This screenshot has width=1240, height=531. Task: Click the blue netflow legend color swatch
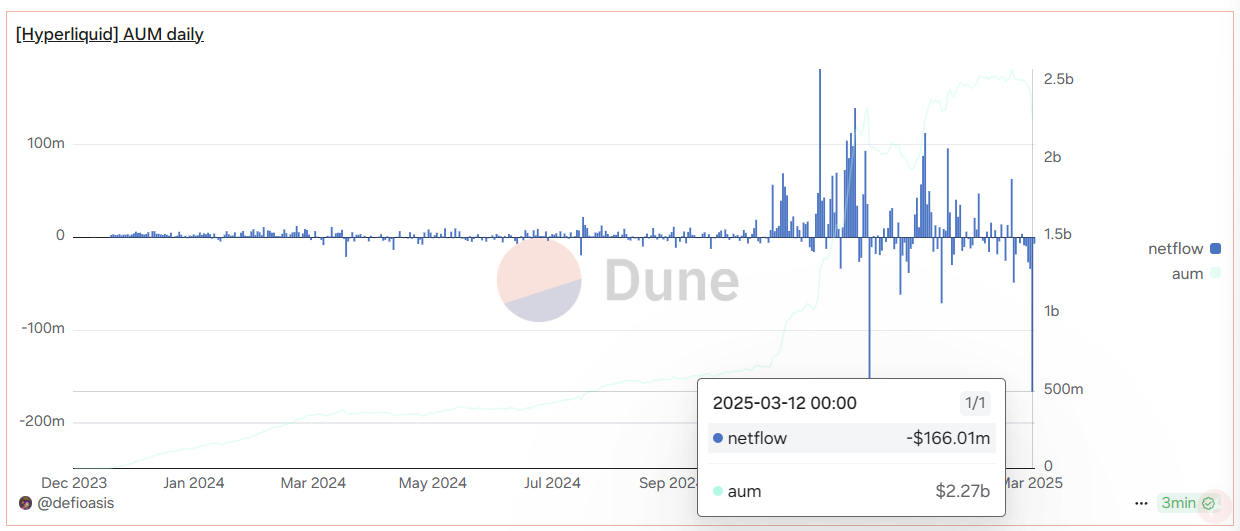(1215, 249)
